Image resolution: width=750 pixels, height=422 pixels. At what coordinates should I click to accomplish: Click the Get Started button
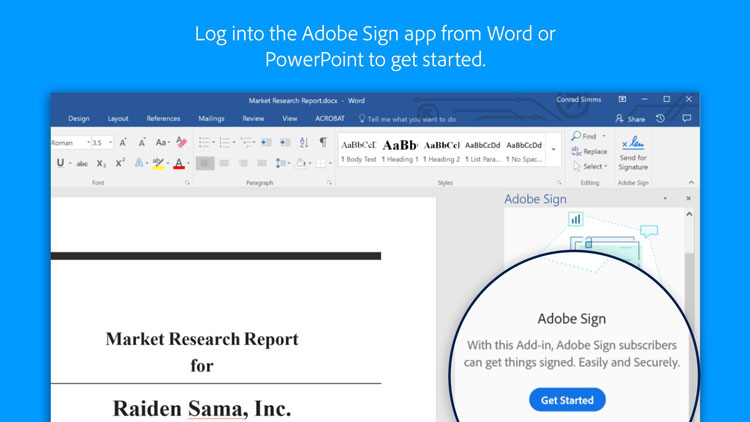tap(567, 400)
